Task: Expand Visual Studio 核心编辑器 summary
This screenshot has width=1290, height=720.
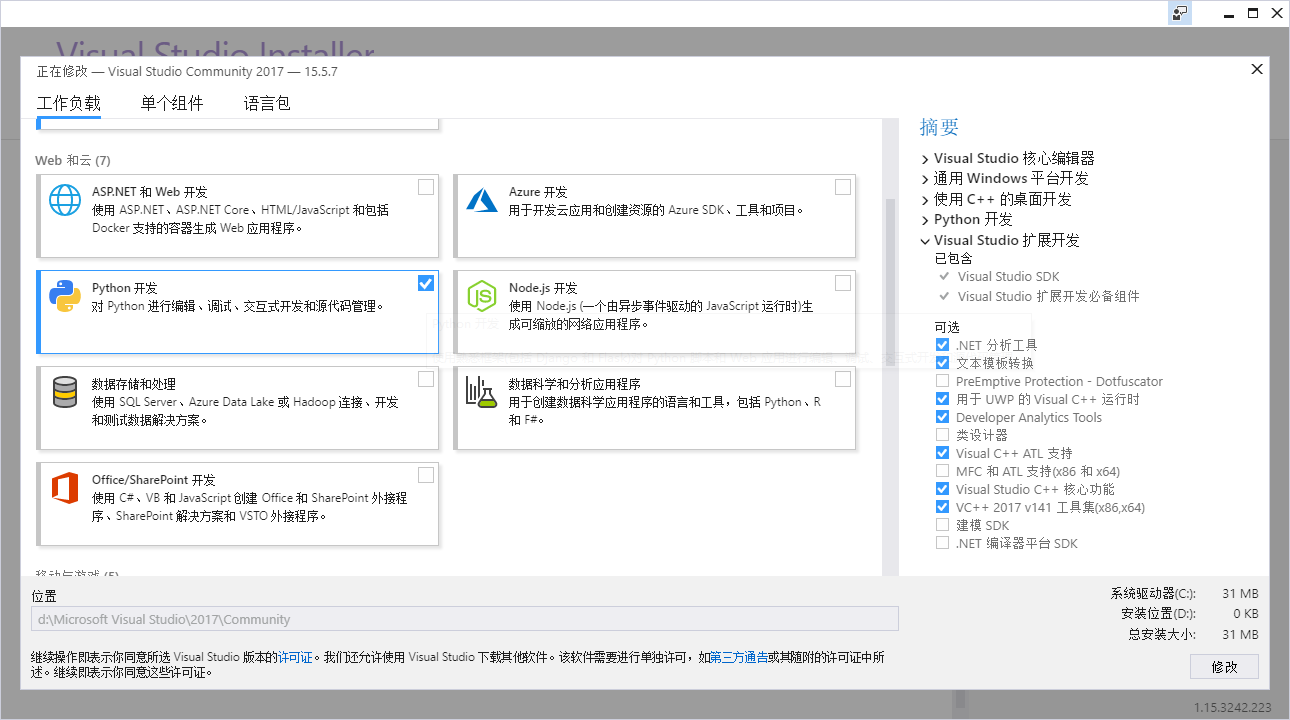Action: pos(925,159)
